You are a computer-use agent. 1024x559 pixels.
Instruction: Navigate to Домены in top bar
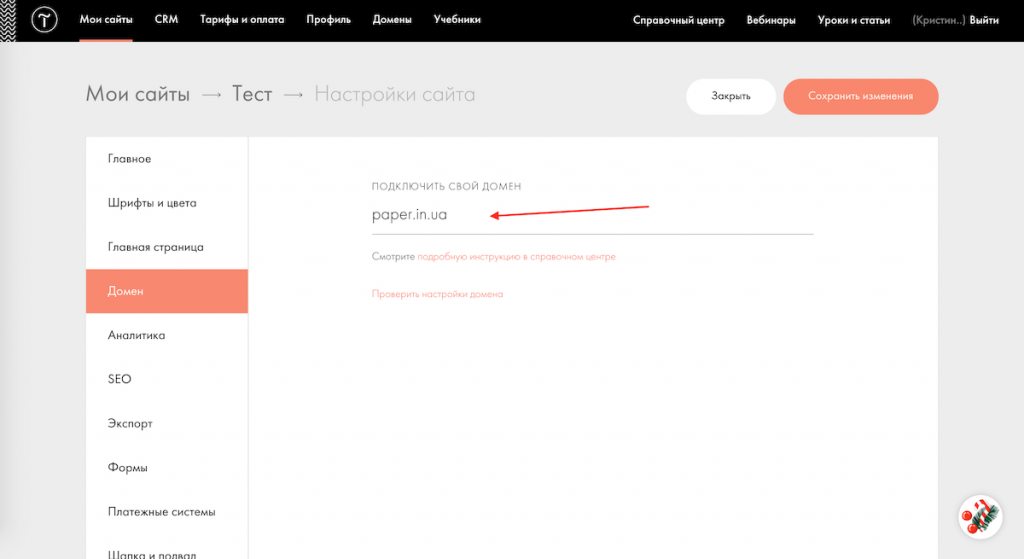[392, 20]
